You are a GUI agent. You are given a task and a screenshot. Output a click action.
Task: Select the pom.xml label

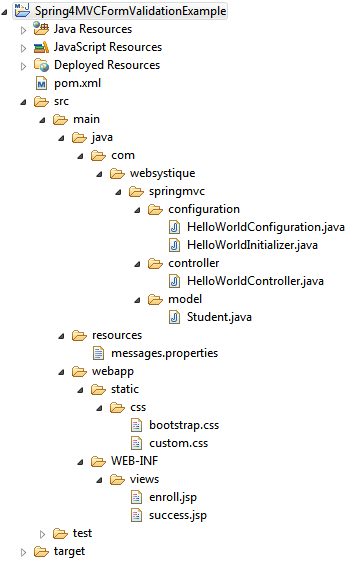78,83
